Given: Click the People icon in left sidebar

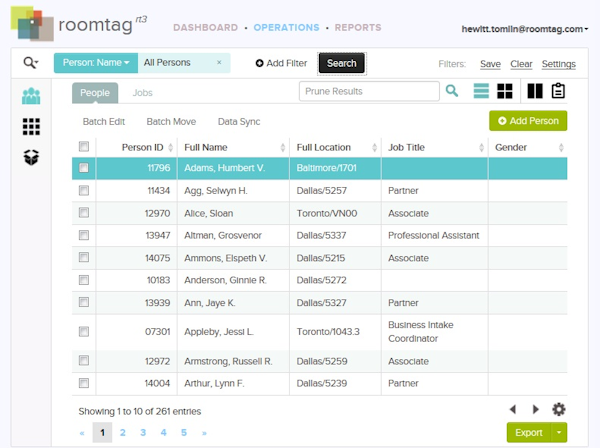Looking at the screenshot, I should pos(31,97).
